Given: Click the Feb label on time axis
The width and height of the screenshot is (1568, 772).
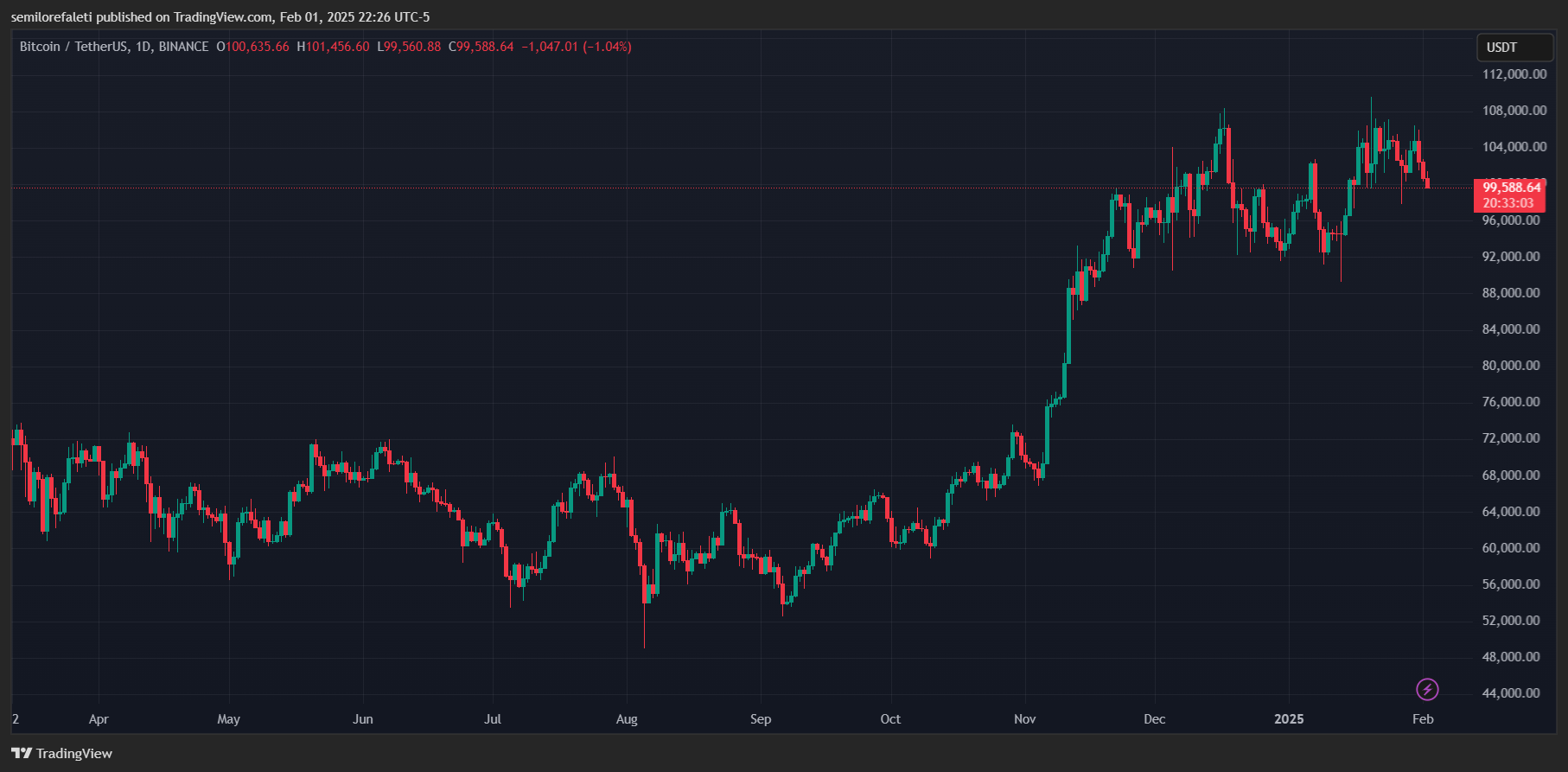Looking at the screenshot, I should (1423, 719).
